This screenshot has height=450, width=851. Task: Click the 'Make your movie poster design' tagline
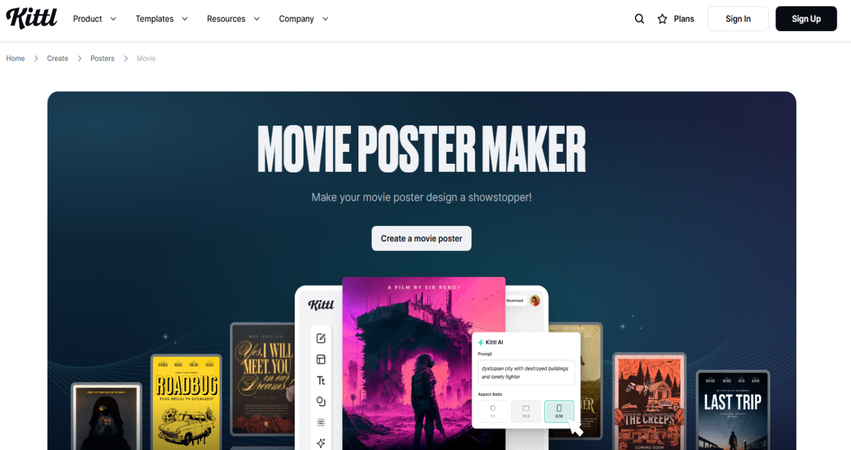(x=422, y=198)
